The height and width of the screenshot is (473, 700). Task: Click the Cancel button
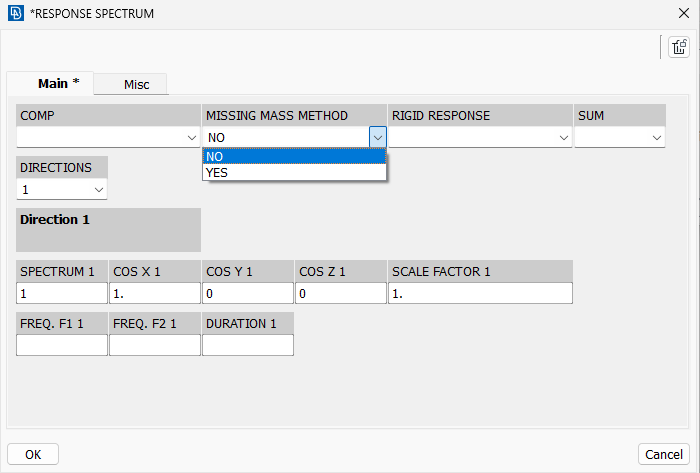[x=664, y=454]
